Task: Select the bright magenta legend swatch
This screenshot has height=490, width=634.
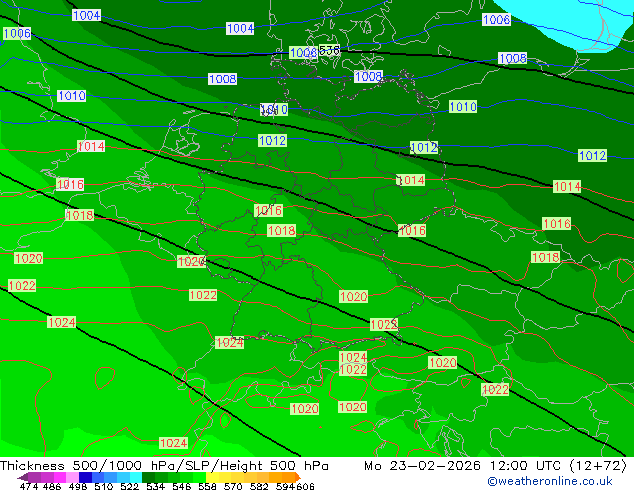Action: pyautogui.click(x=59, y=477)
